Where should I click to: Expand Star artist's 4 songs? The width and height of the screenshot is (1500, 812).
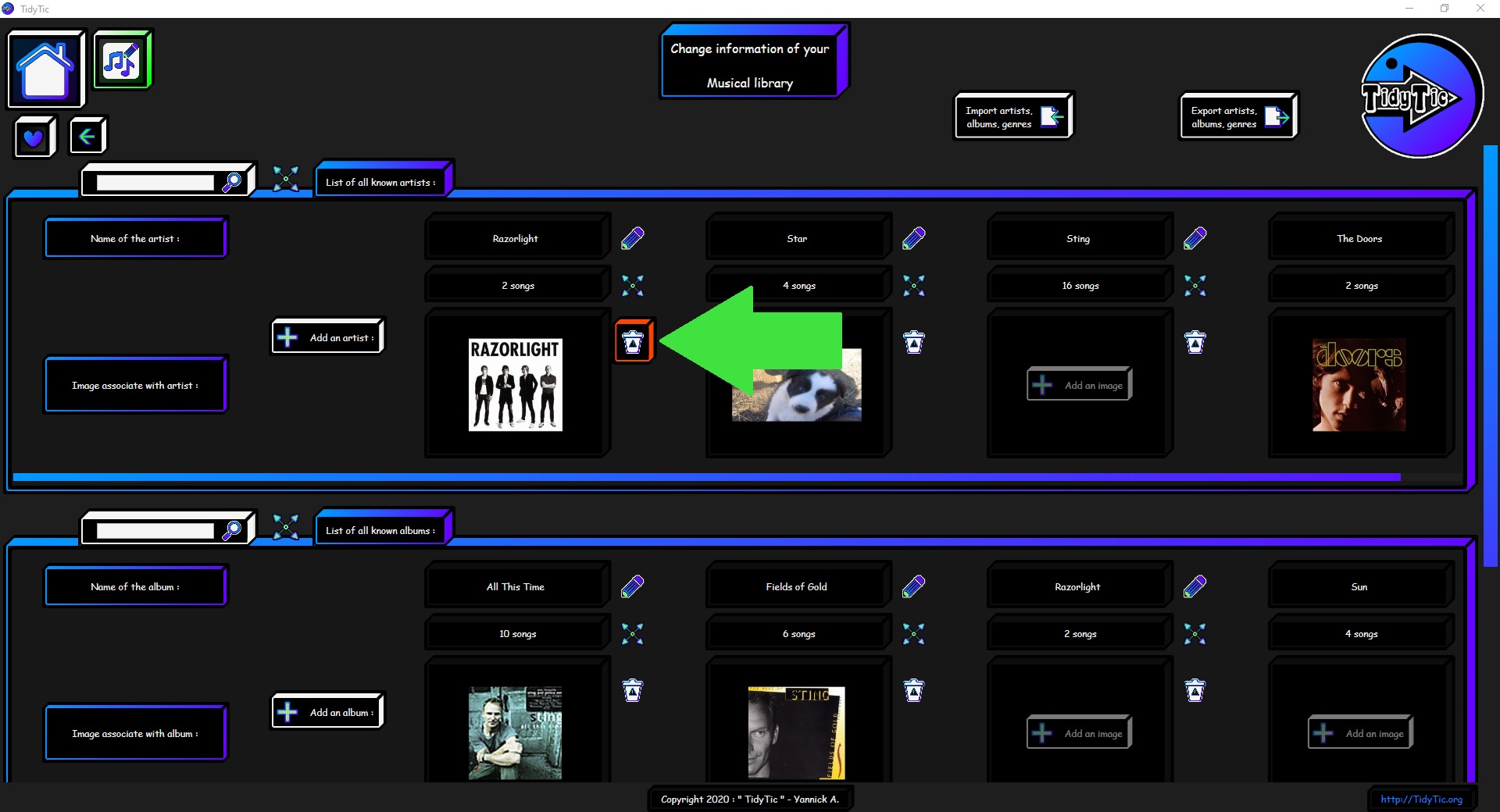click(x=914, y=286)
